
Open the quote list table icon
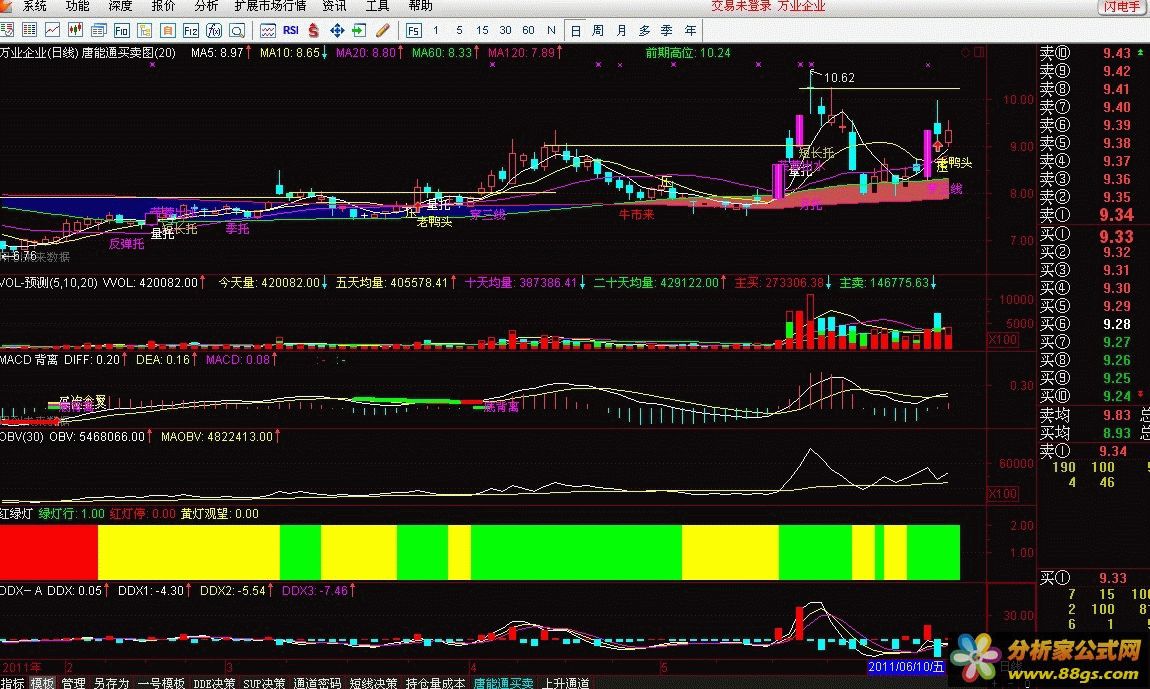click(29, 30)
